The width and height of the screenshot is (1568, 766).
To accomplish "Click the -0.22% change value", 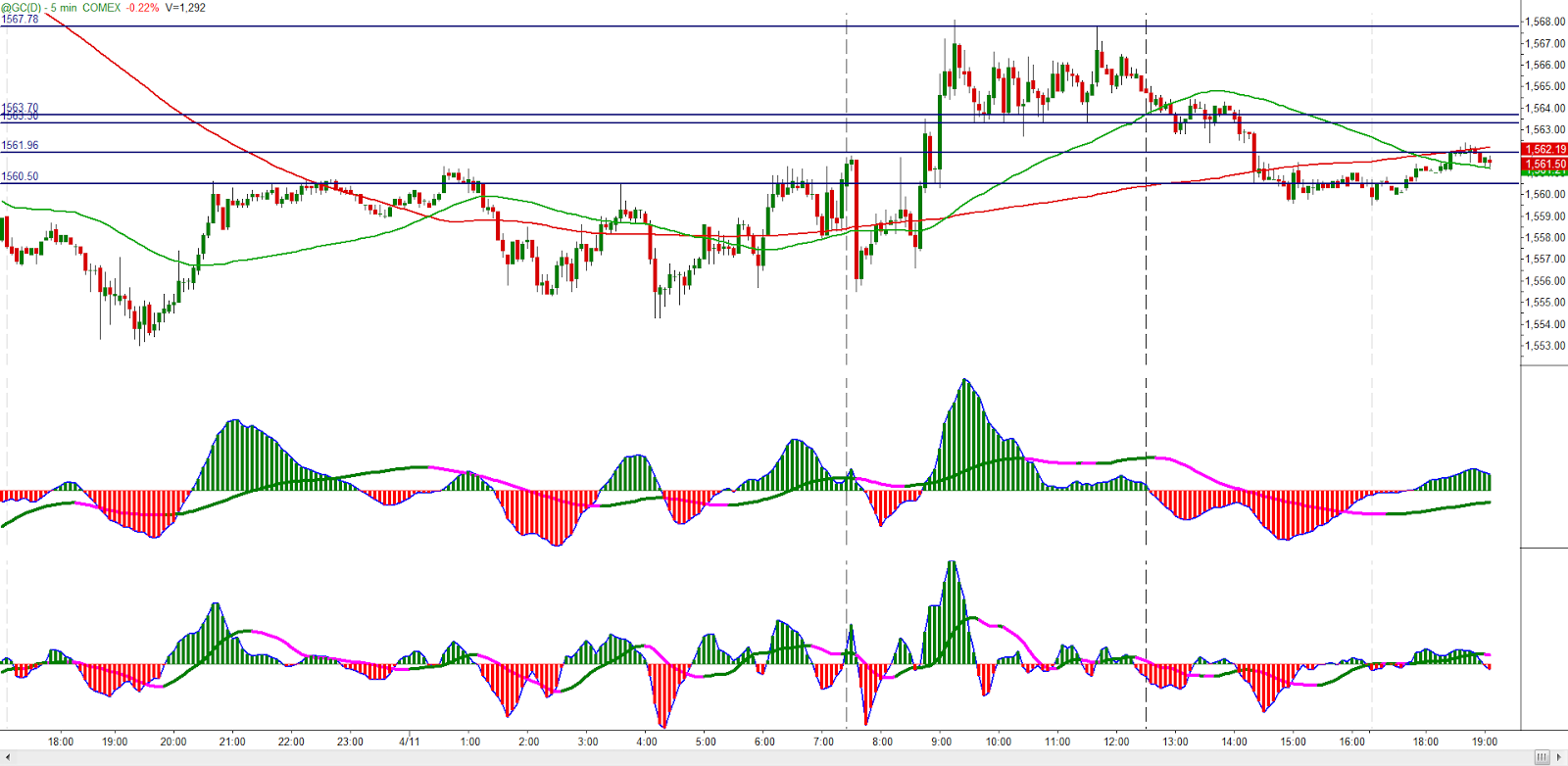I will [142, 7].
